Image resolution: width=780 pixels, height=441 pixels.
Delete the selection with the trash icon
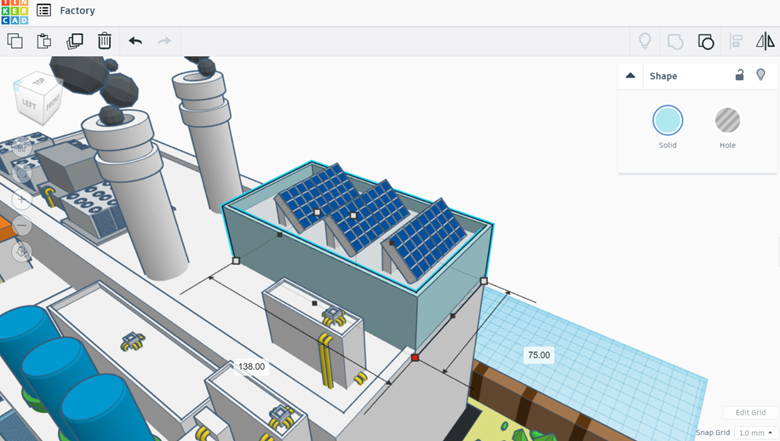point(104,41)
